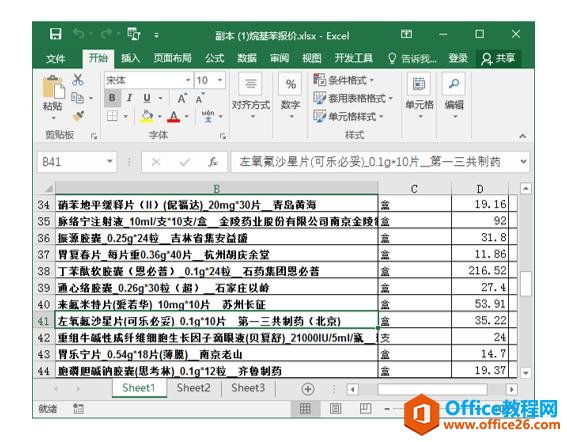Image resolution: width=567 pixels, height=442 pixels.
Task: Open 单元格样式 cell styles
Action: 348,116
